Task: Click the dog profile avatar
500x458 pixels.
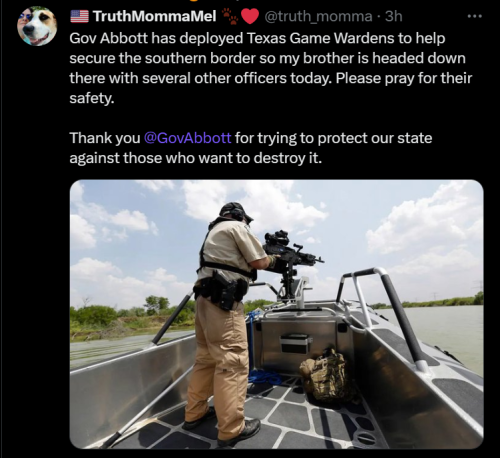Action: [x=37, y=26]
